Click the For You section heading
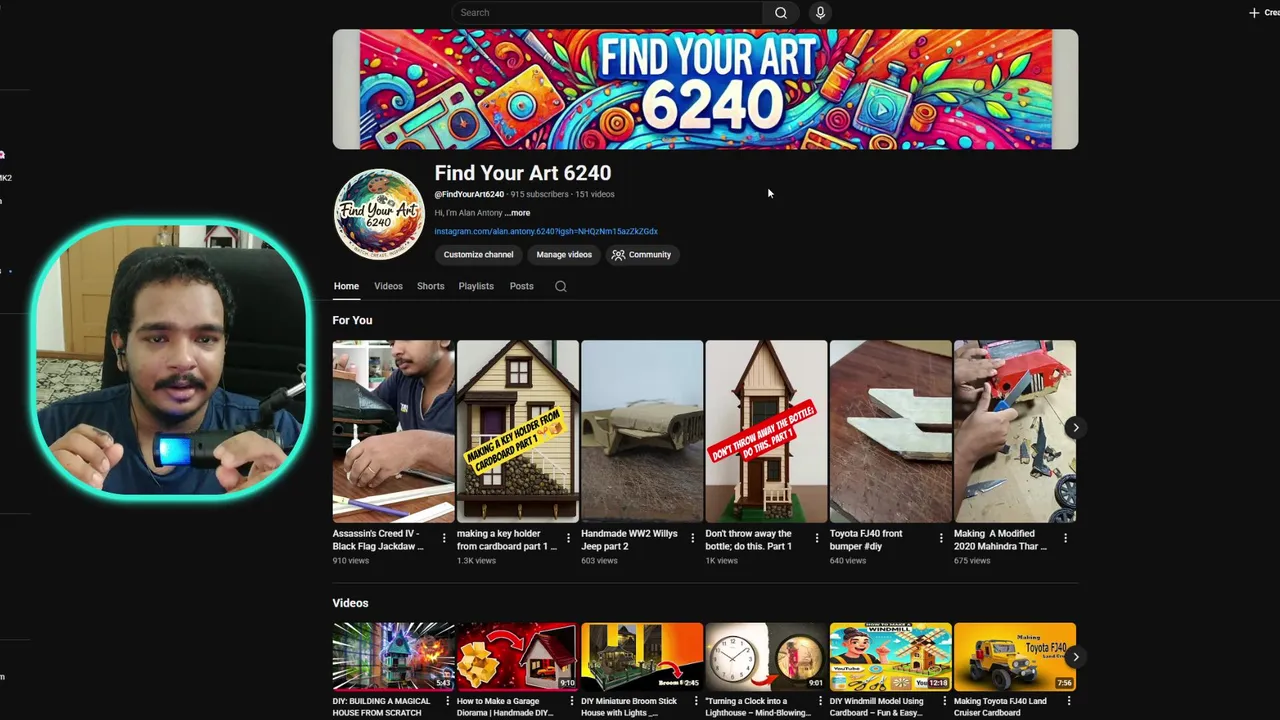This screenshot has height=720, width=1280. tap(352, 320)
